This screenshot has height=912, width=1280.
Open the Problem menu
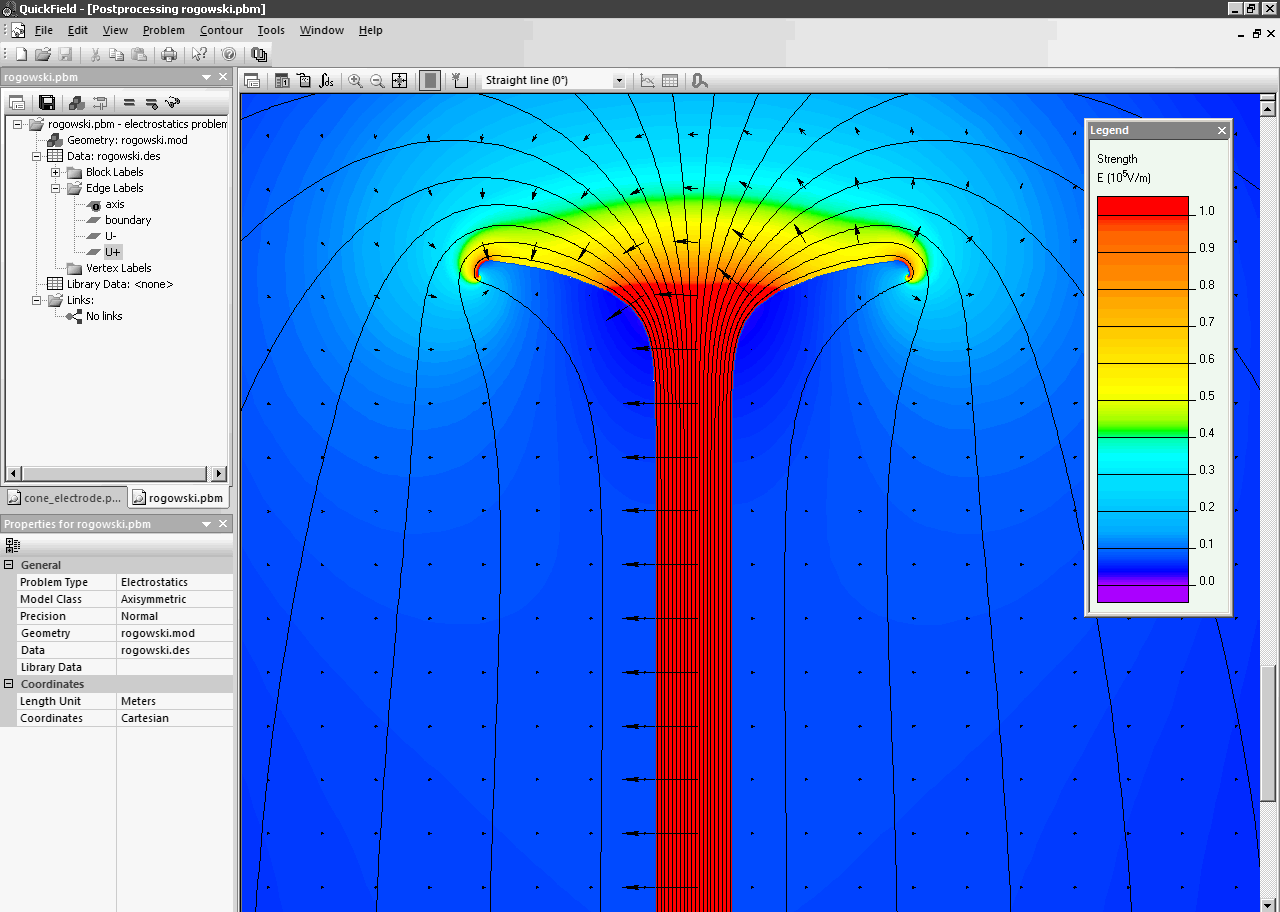coord(164,30)
